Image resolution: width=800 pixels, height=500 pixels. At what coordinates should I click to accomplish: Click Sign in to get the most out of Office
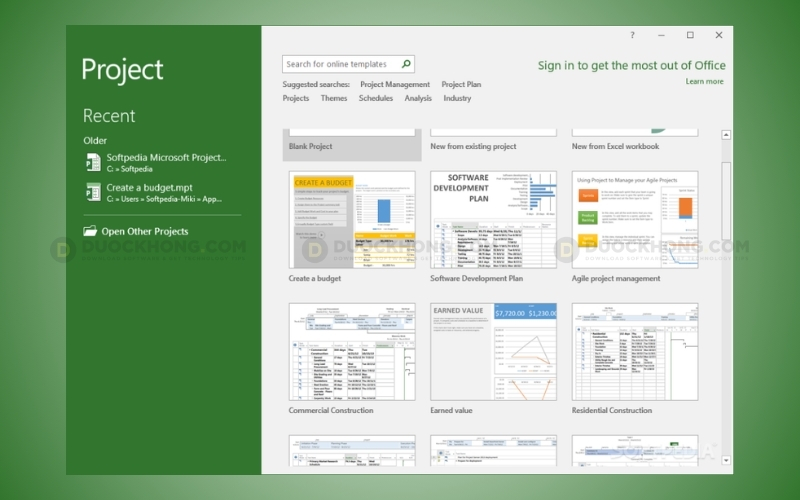tap(631, 65)
